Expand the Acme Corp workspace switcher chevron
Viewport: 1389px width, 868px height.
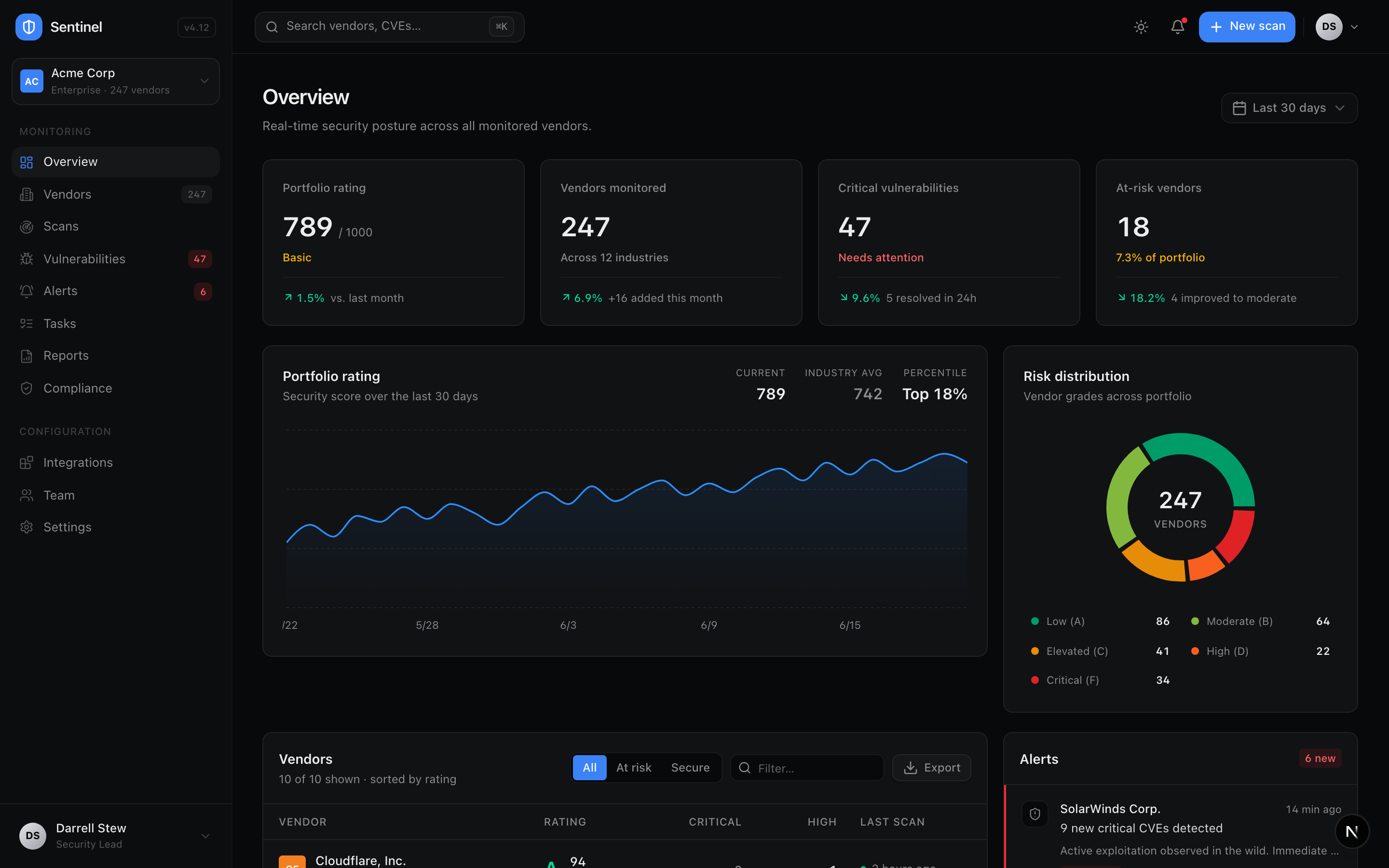204,81
